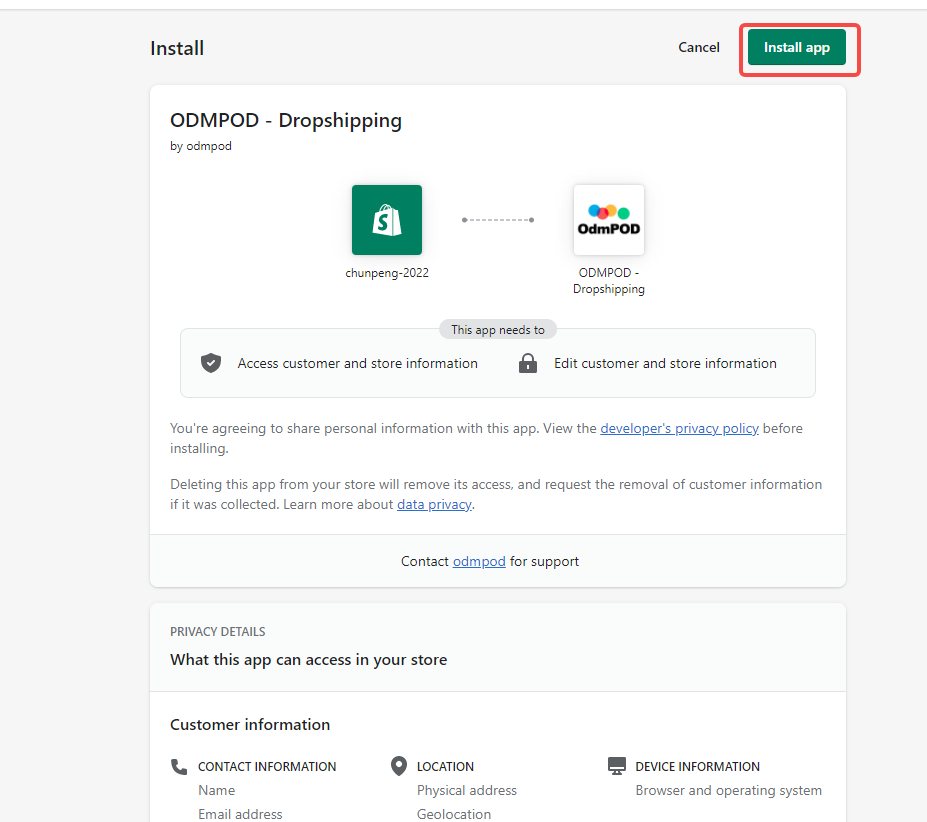Click the LOCATION label
Viewport: 927px width, 822px height.
pos(445,766)
